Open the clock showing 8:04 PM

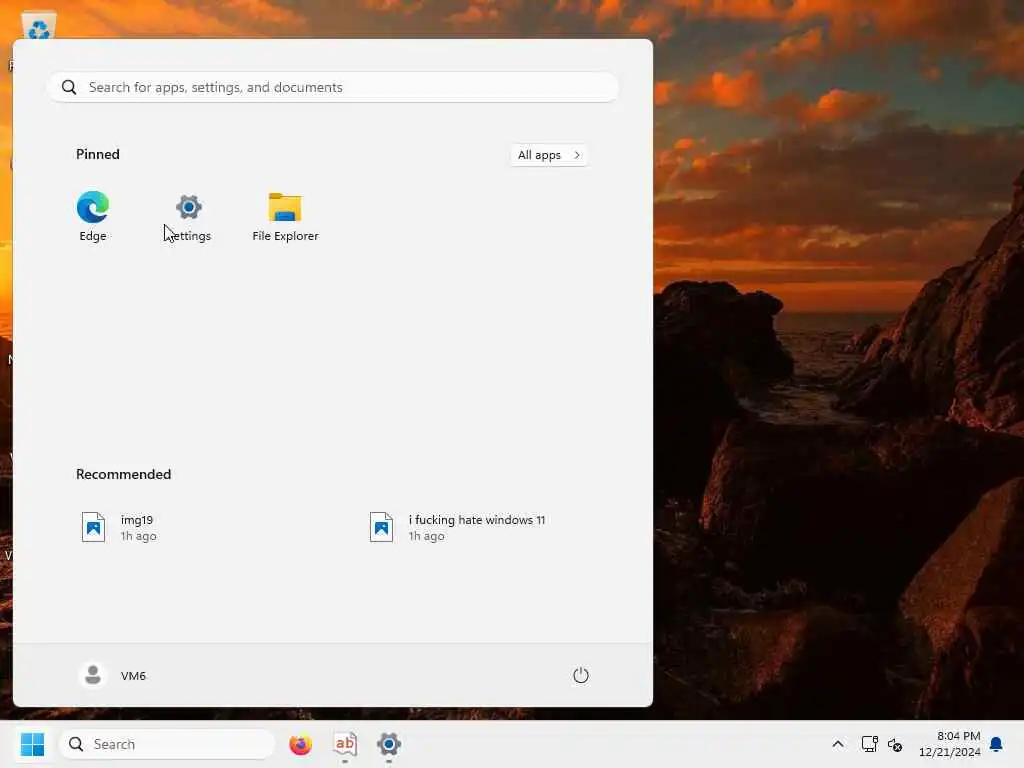point(950,744)
